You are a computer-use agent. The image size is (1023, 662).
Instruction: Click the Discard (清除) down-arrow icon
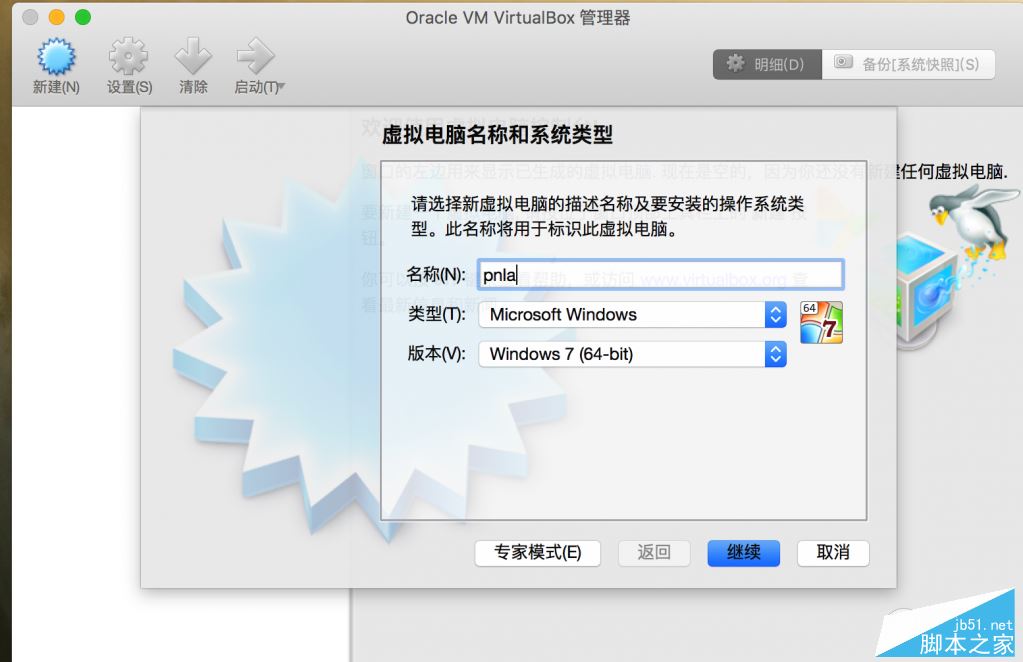(193, 56)
